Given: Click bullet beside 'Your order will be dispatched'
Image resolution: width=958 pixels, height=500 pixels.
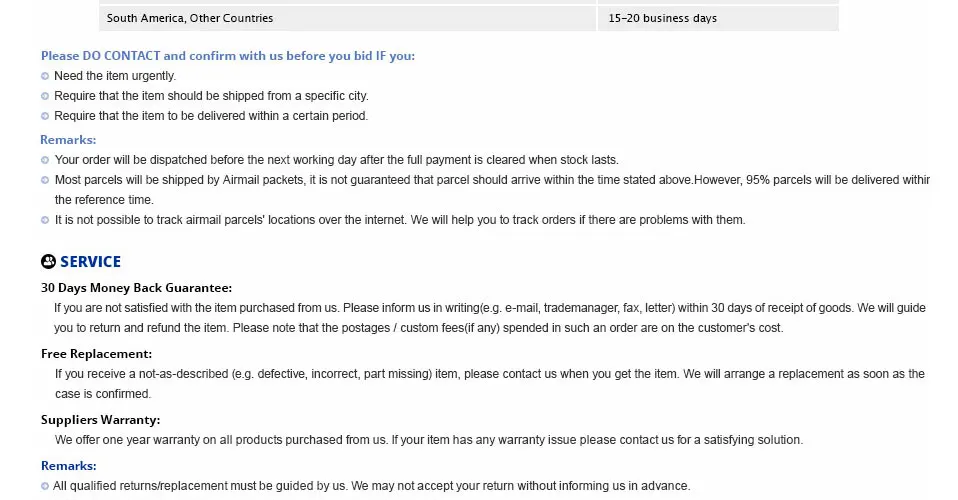Looking at the screenshot, I should (x=45, y=160).
